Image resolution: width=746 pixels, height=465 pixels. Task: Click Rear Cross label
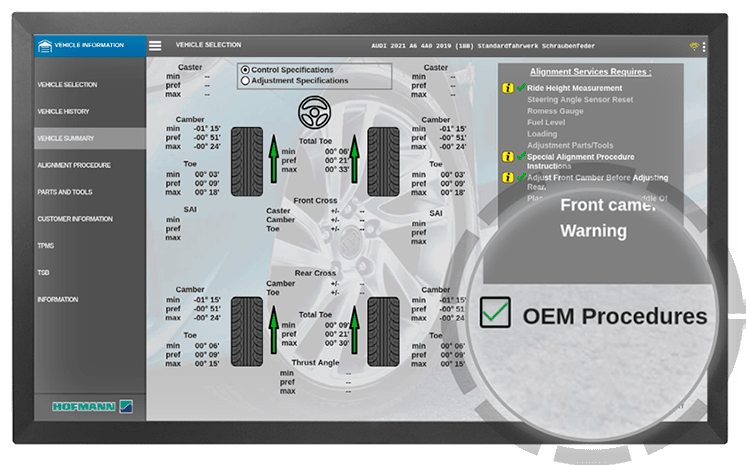(x=315, y=273)
